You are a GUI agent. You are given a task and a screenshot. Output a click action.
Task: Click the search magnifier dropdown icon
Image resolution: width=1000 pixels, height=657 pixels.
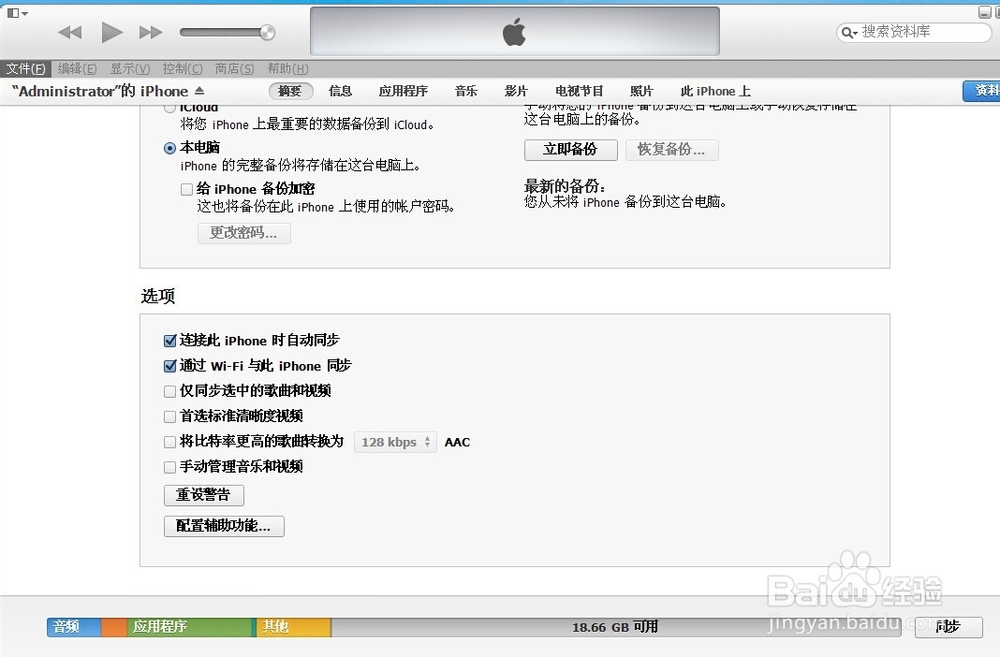(849, 32)
